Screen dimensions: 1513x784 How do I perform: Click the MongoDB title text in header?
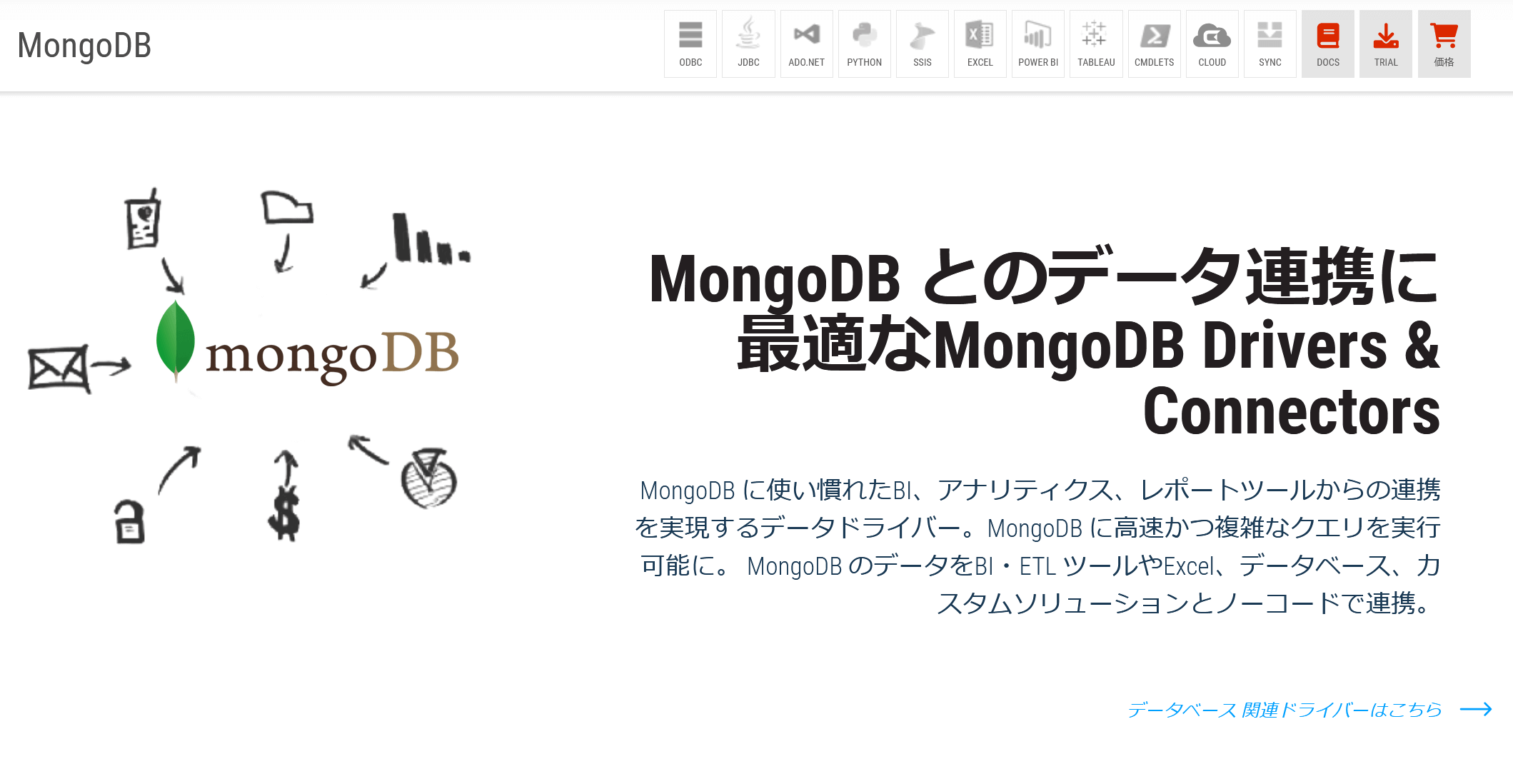click(x=84, y=46)
